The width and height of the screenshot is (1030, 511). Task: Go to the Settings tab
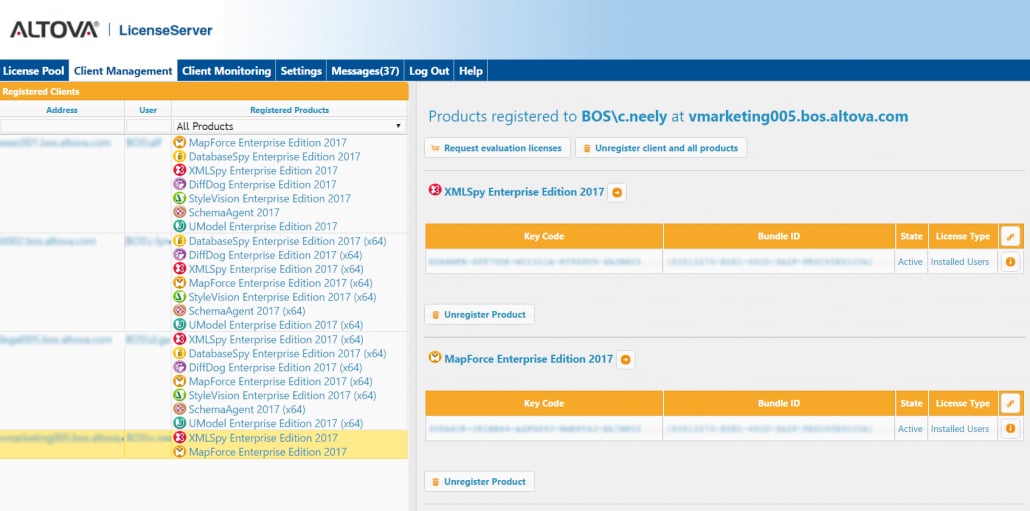(x=301, y=71)
